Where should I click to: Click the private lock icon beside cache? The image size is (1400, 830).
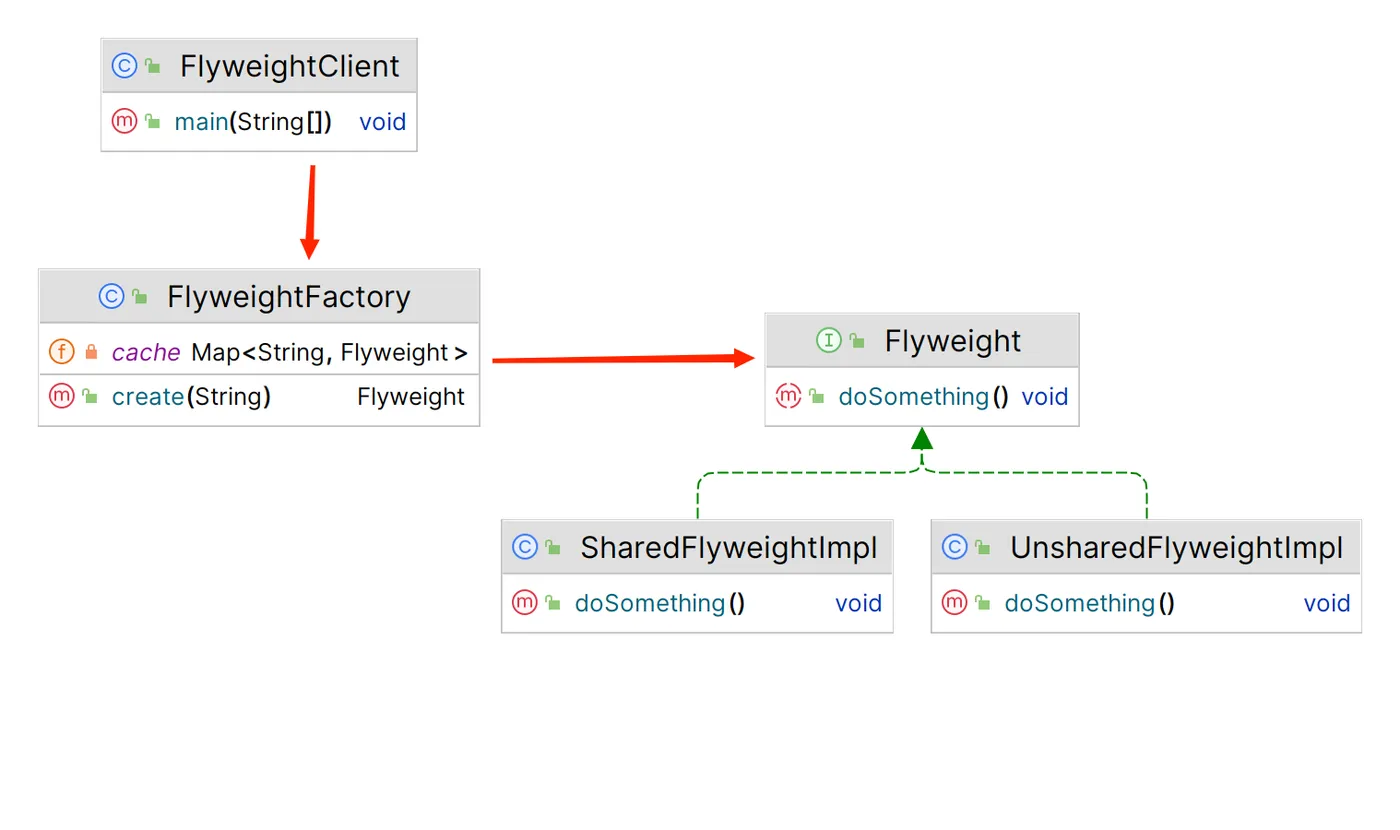(91, 352)
